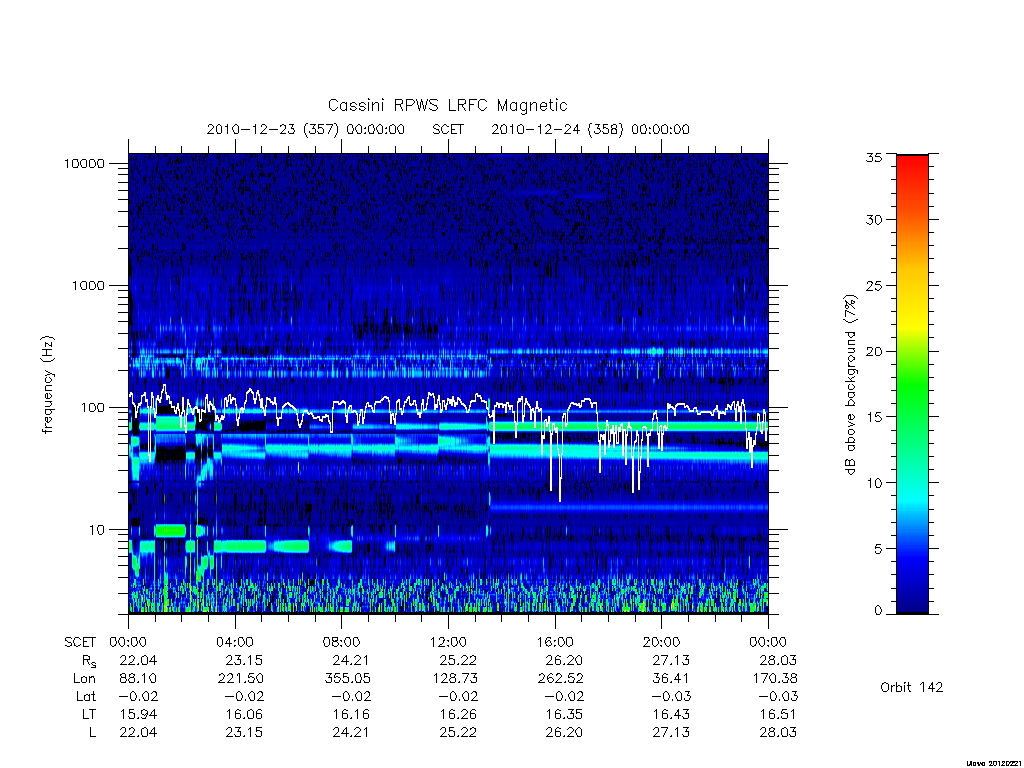This screenshot has height=768, width=1024.
Task: Click the 1000 Hz frequency axis label
Action: (x=88, y=285)
